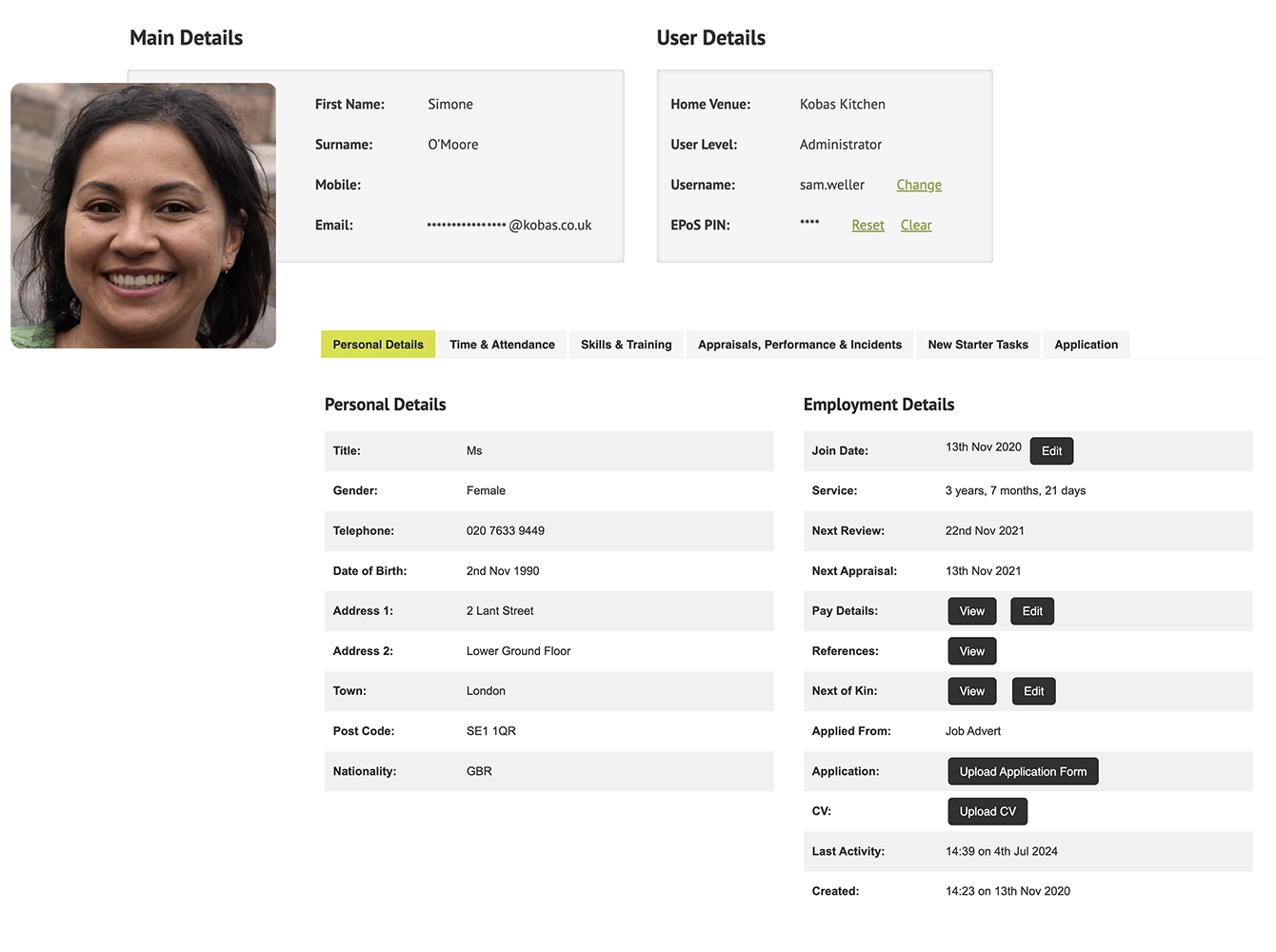Switch to the Application tab
1276x952 pixels.
click(1086, 345)
